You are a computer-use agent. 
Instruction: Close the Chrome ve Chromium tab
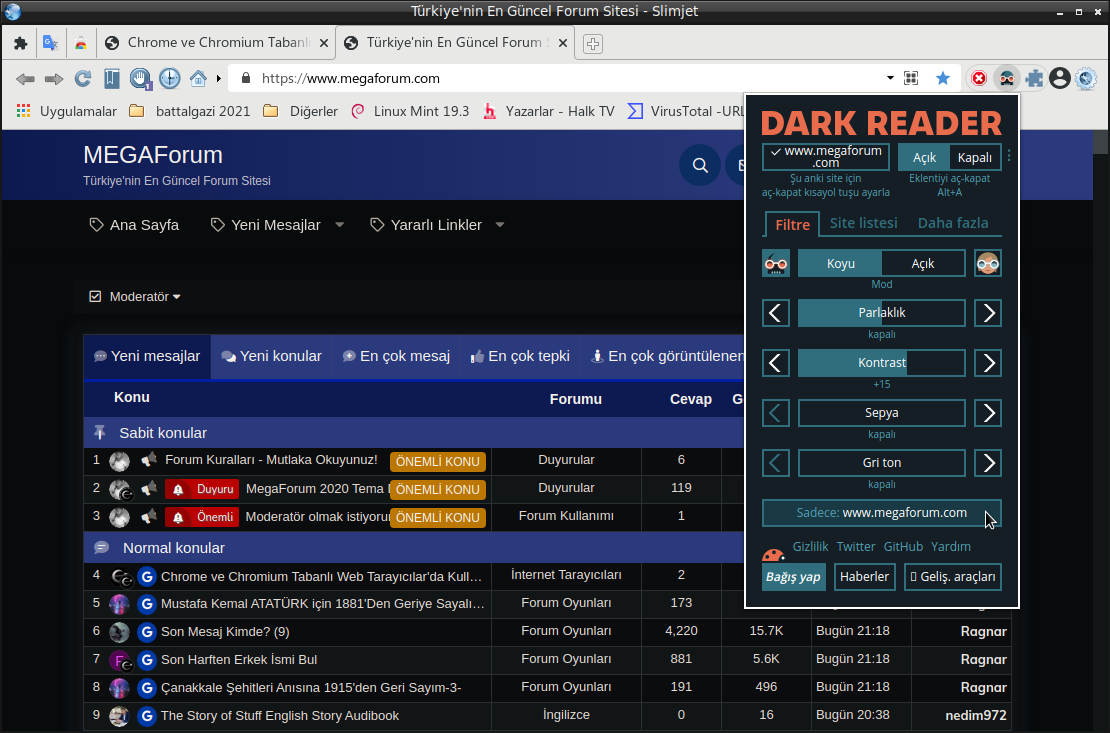[324, 43]
